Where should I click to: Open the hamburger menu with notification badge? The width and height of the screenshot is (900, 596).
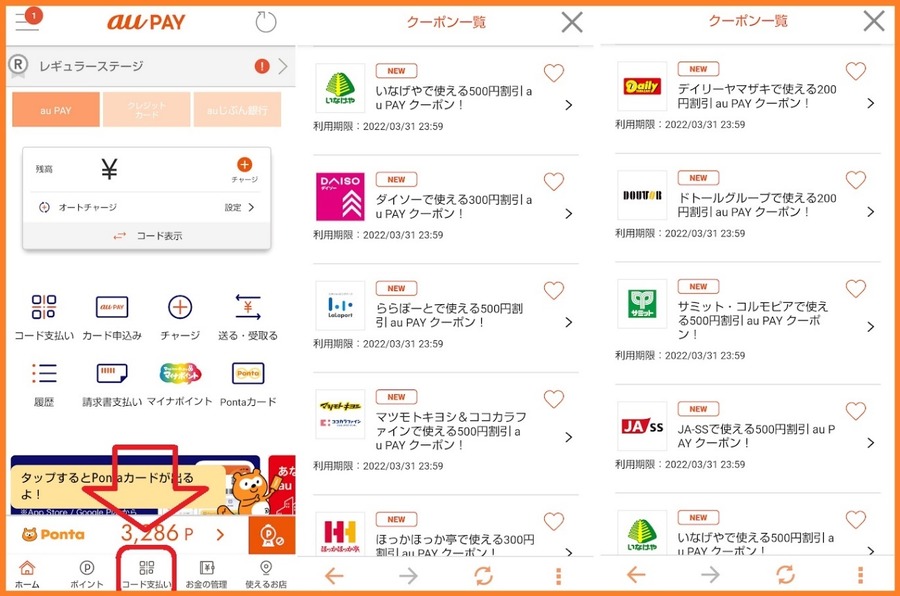pyautogui.click(x=28, y=20)
